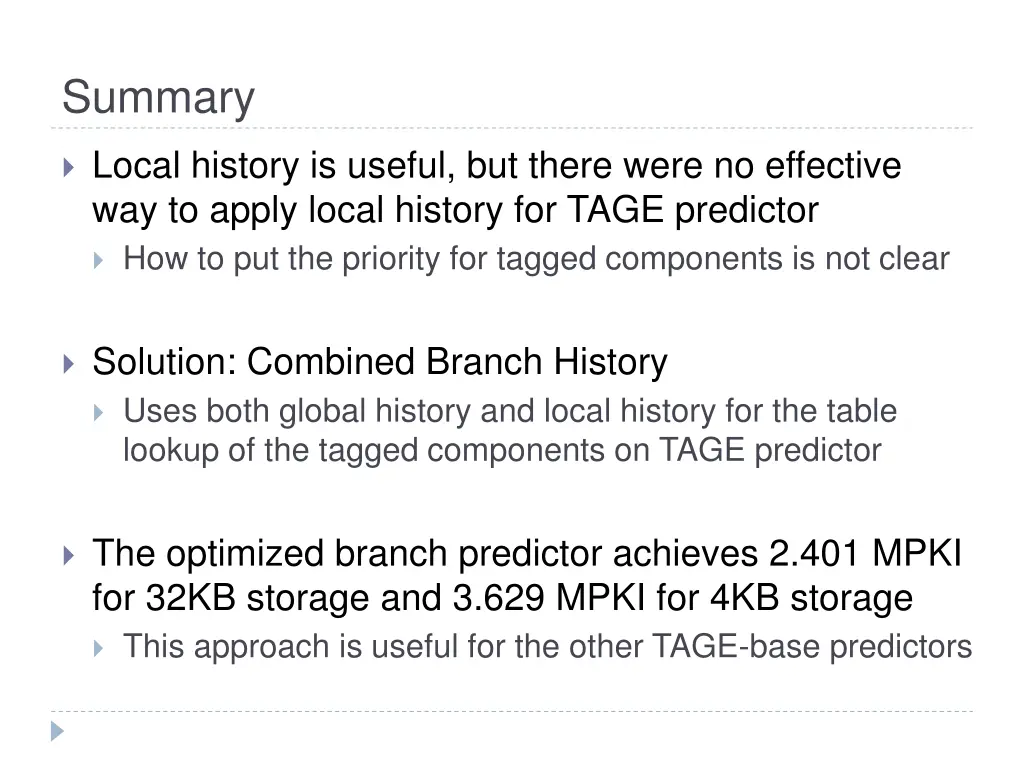
Task: Click the sub-bullet arrow before 'This approach is useful'
Action: (x=99, y=648)
